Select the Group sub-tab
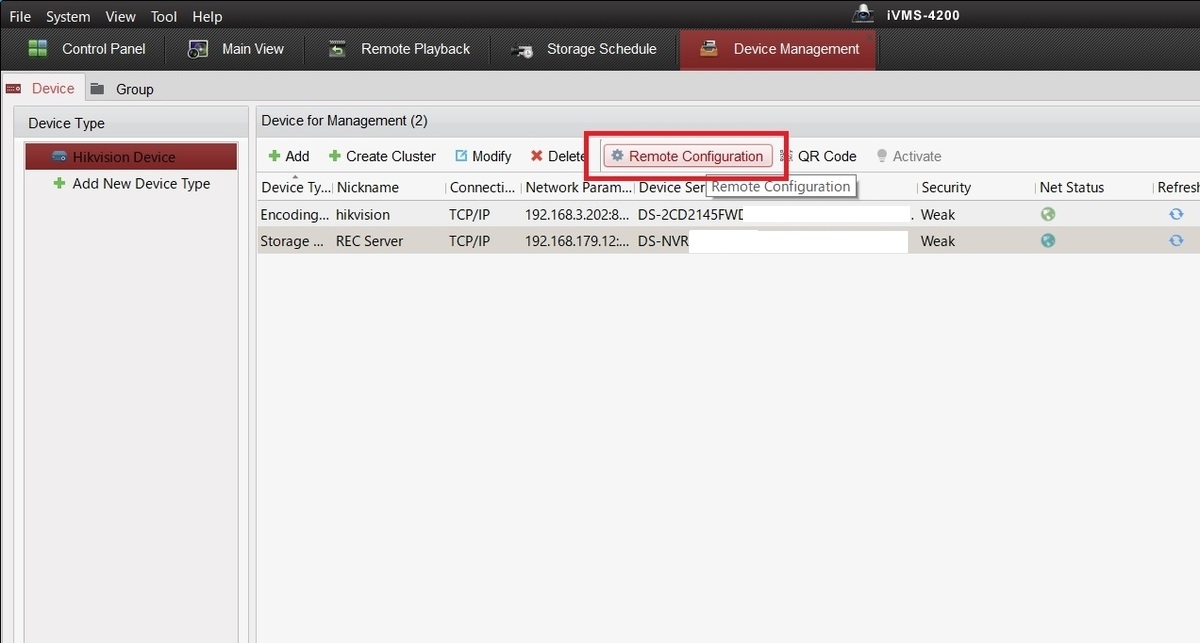The image size is (1200, 643). click(122, 89)
